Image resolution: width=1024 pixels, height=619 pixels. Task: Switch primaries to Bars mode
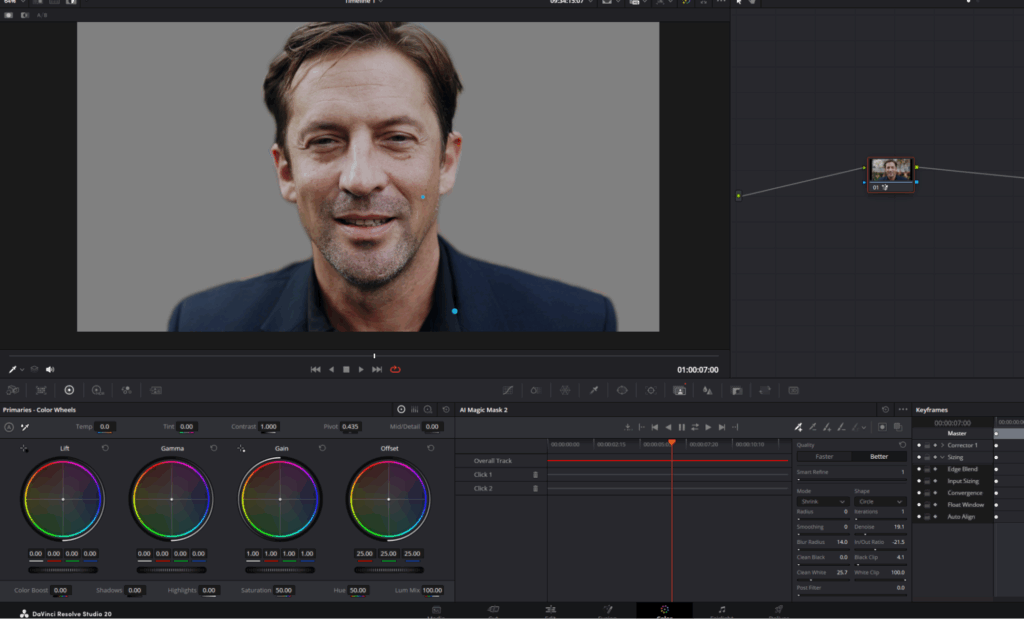point(415,410)
